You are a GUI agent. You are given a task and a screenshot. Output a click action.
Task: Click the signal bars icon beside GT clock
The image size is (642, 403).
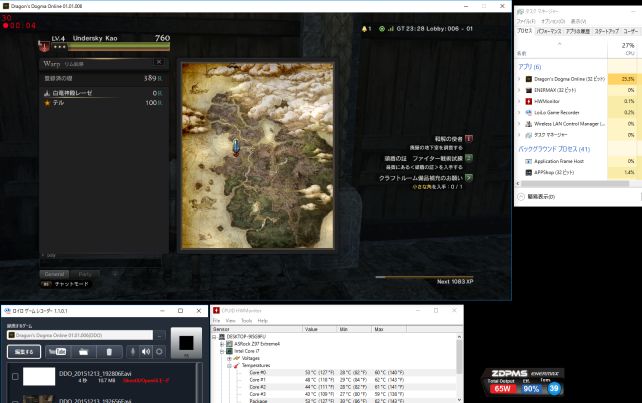[391, 29]
